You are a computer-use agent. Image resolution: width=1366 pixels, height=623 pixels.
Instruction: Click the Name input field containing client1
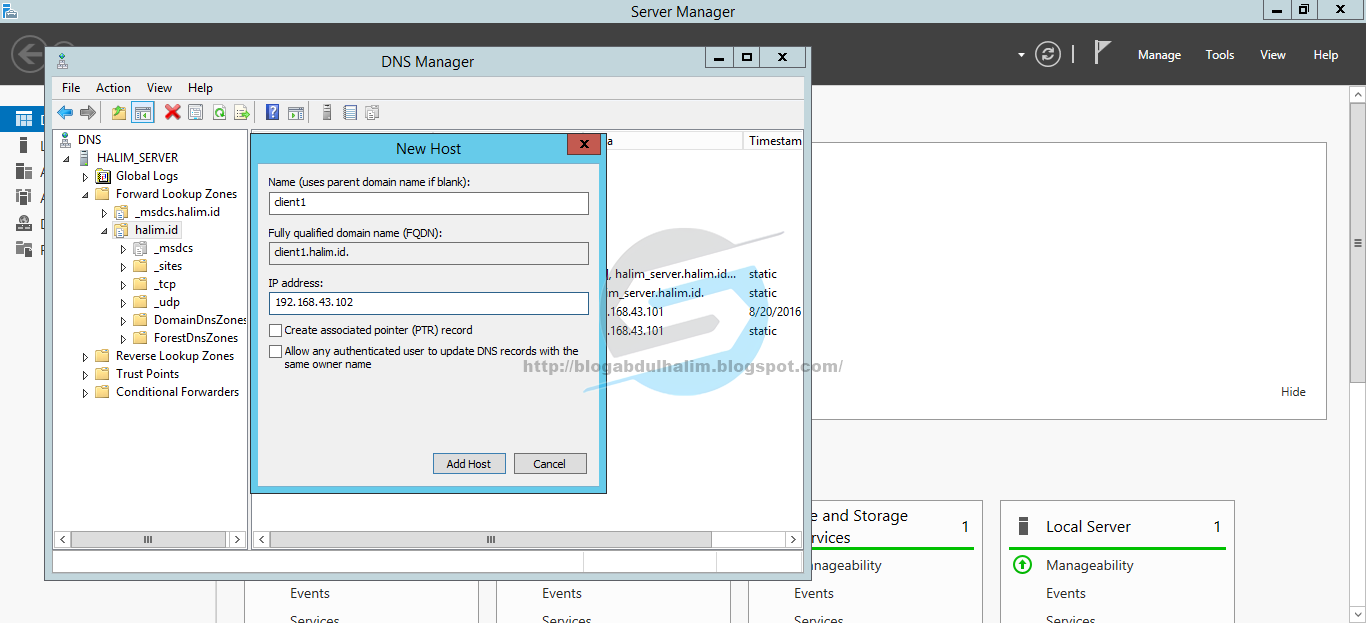(428, 203)
